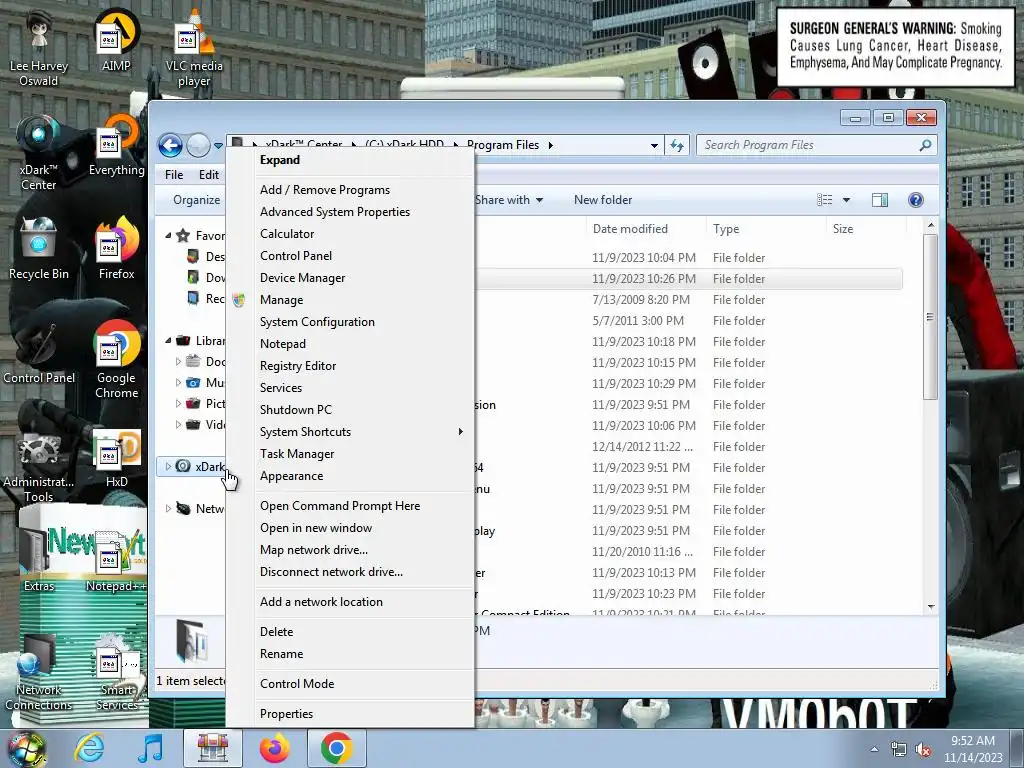Click the scrollbar down arrow
This screenshot has width=1024, height=768.
point(931,607)
